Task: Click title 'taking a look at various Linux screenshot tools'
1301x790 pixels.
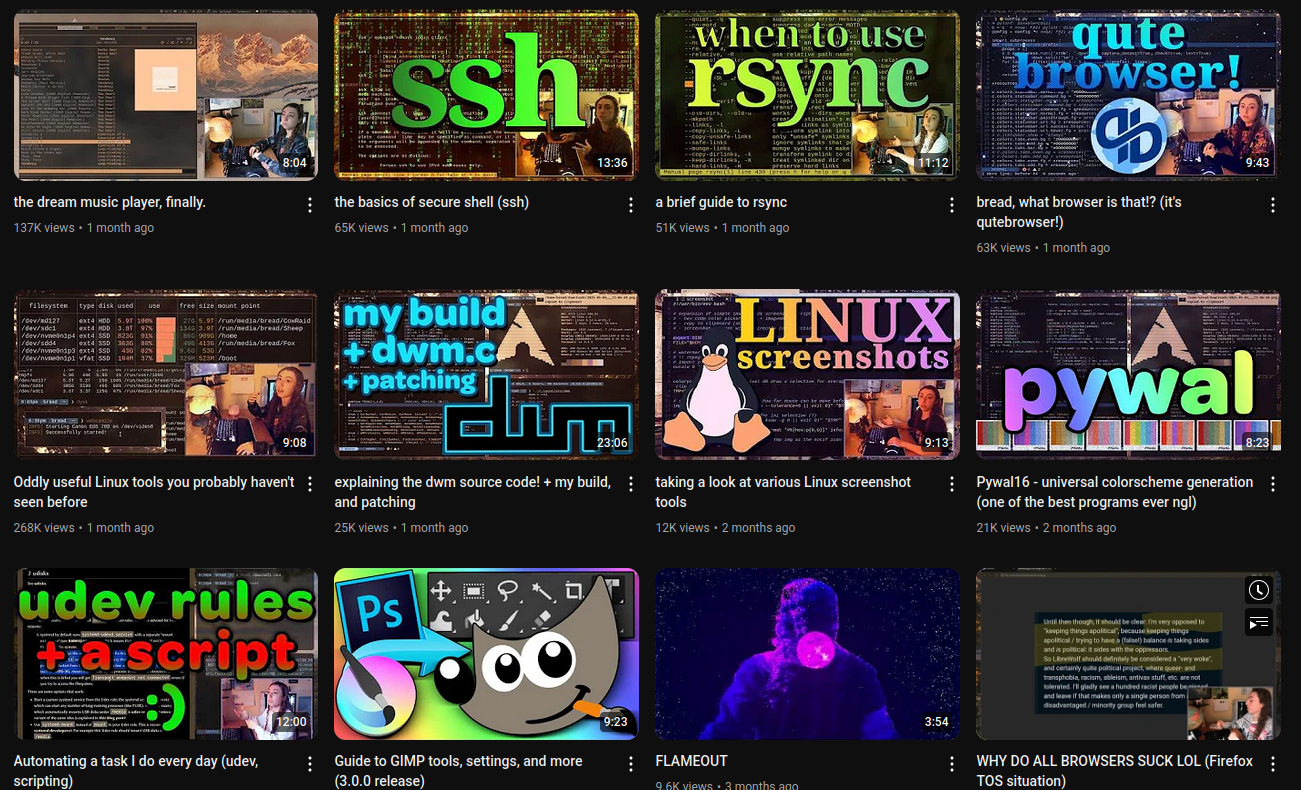Action: pos(783,492)
